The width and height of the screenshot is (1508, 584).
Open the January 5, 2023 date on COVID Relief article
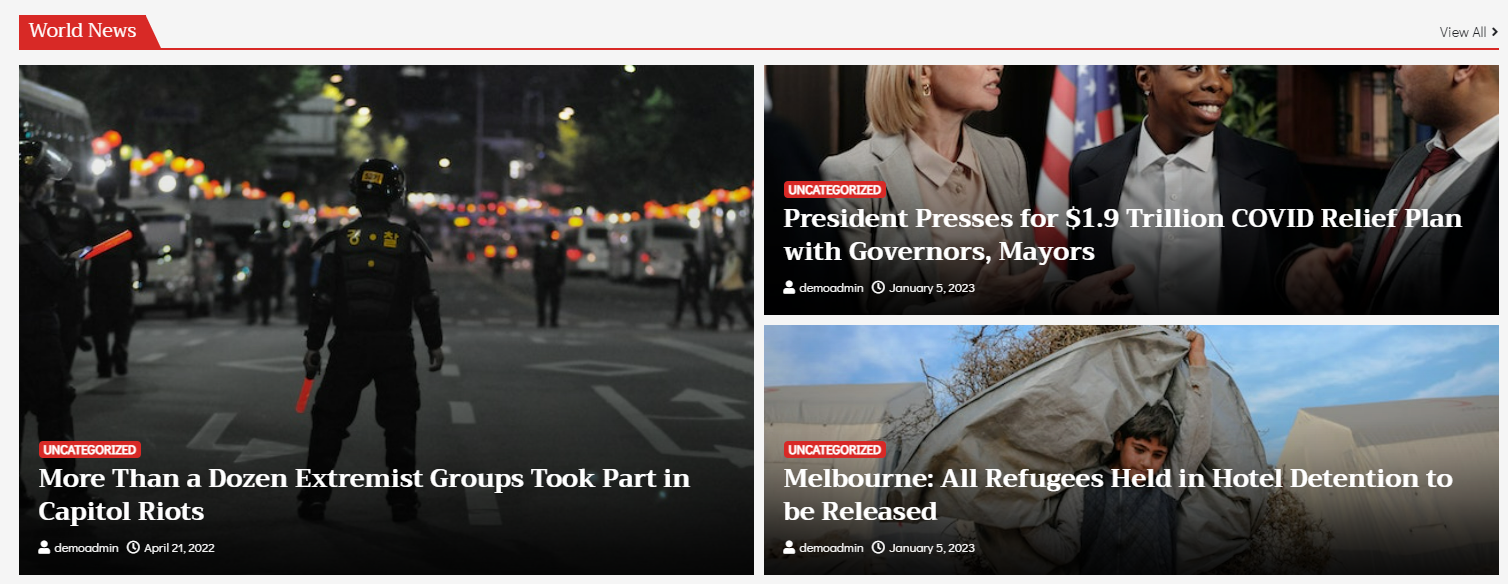coord(932,288)
